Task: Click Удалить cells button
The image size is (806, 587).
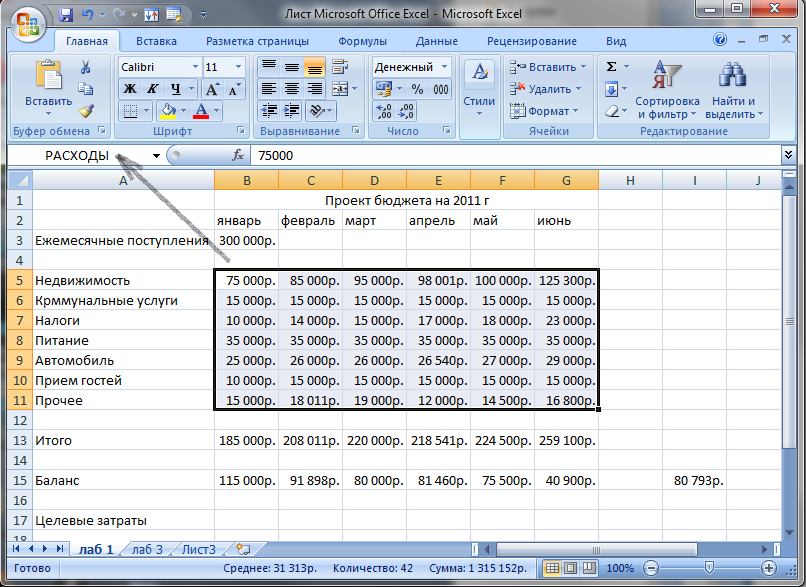Action: tap(545, 89)
